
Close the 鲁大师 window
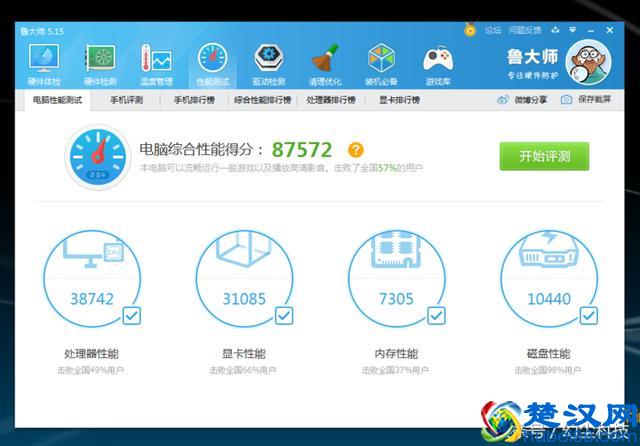tap(610, 30)
